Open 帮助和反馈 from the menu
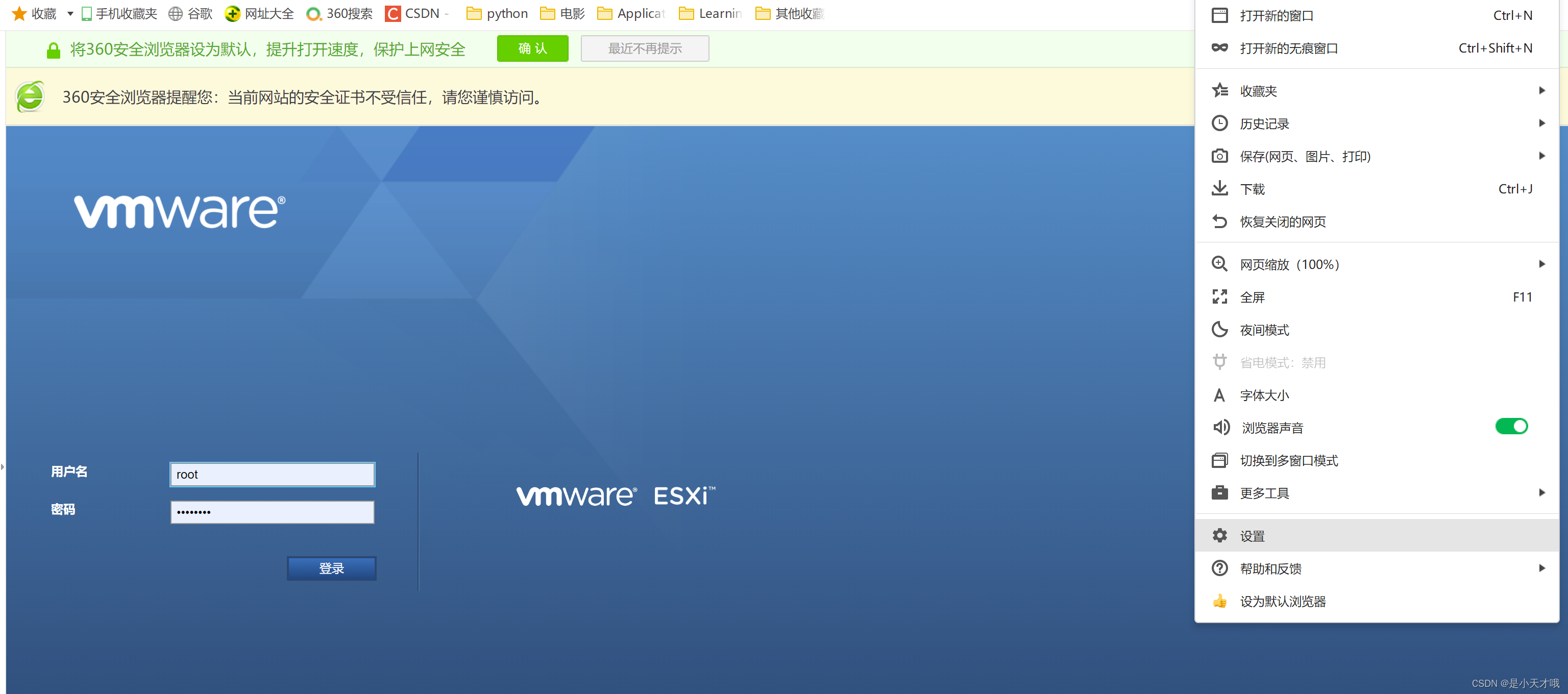Viewport: 1568px width, 694px height. [x=1271, y=568]
